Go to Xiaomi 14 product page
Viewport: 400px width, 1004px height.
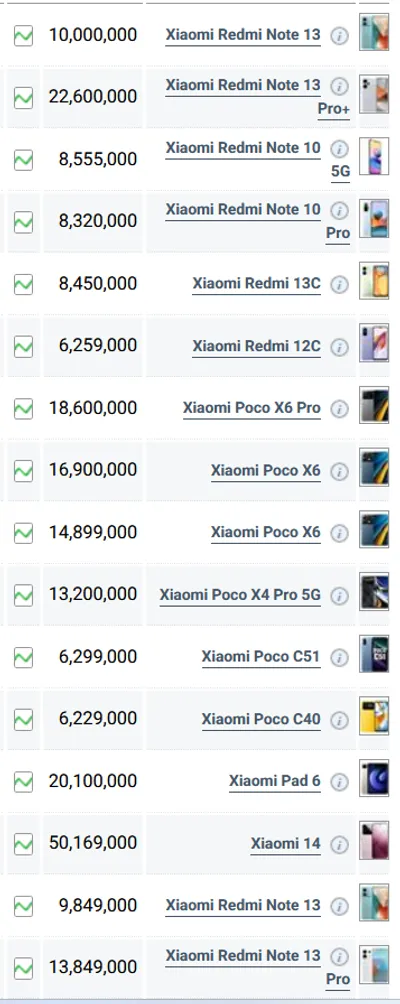click(285, 844)
